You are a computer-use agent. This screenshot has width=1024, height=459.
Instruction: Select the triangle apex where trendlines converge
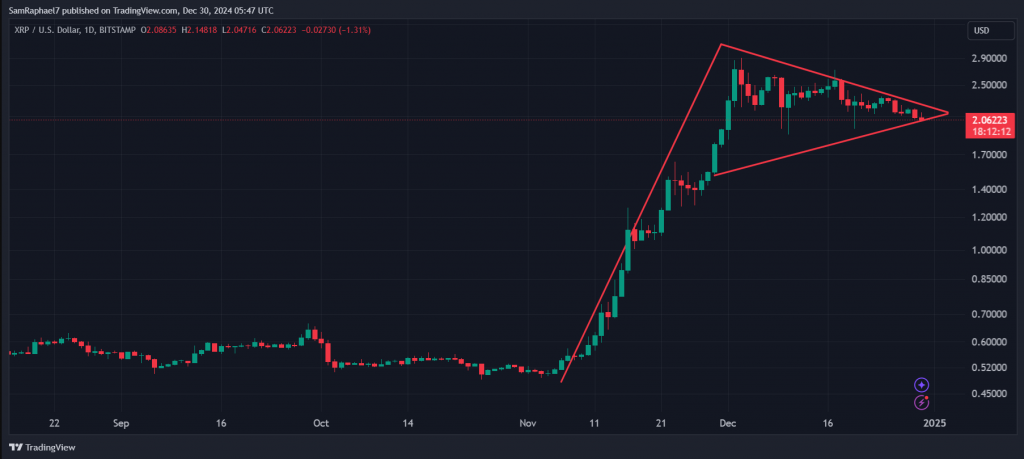947,112
